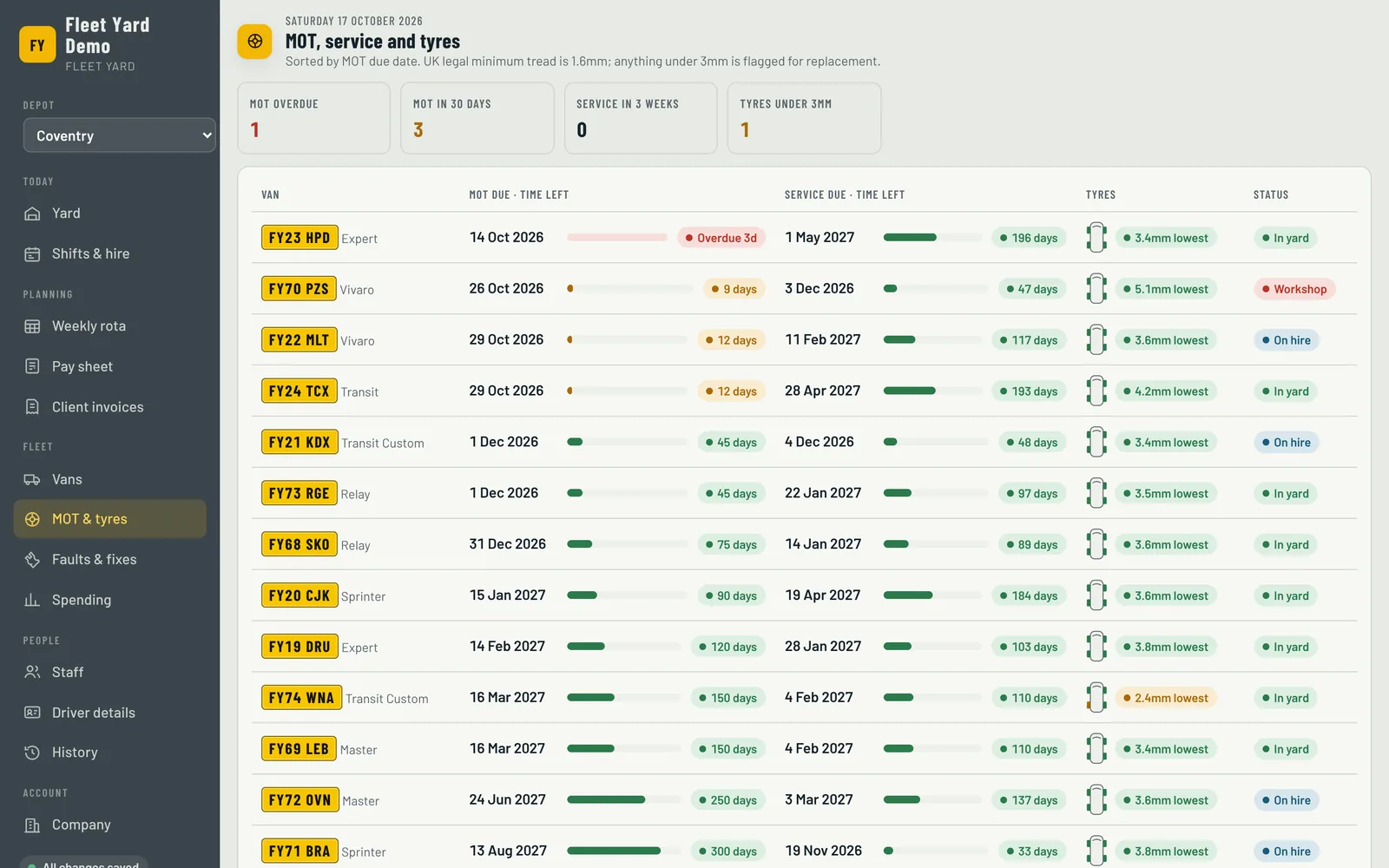This screenshot has width=1389, height=868.
Task: Click the Weekly rota grid icon
Action: click(x=32, y=326)
